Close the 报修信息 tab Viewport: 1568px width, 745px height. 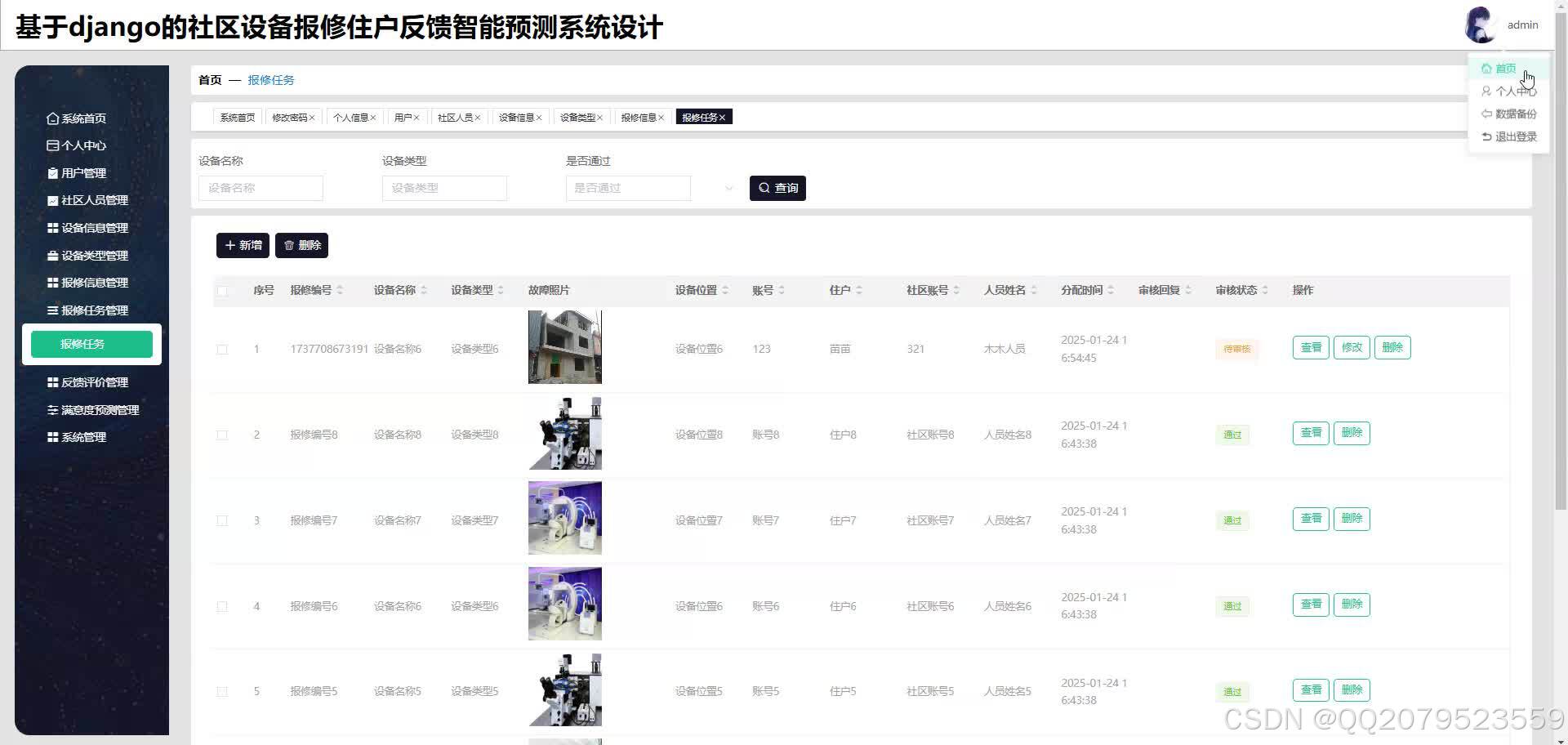click(x=661, y=117)
